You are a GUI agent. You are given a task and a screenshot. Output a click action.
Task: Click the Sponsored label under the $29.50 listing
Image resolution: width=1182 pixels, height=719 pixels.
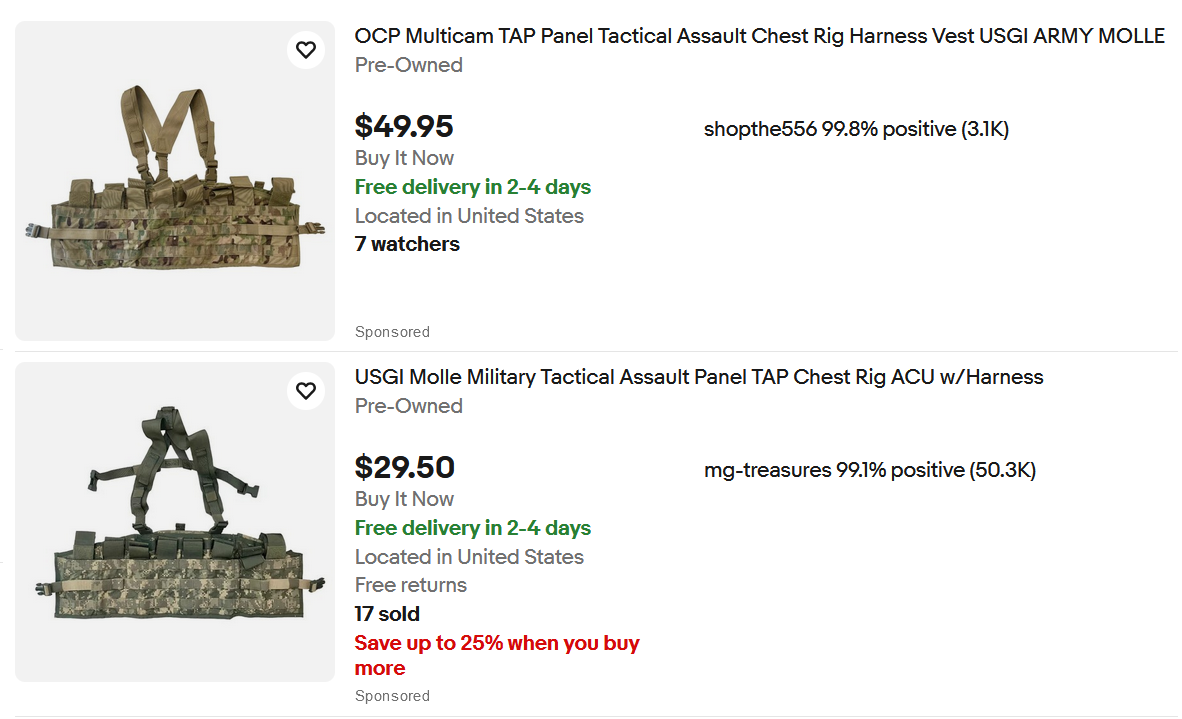tap(392, 696)
